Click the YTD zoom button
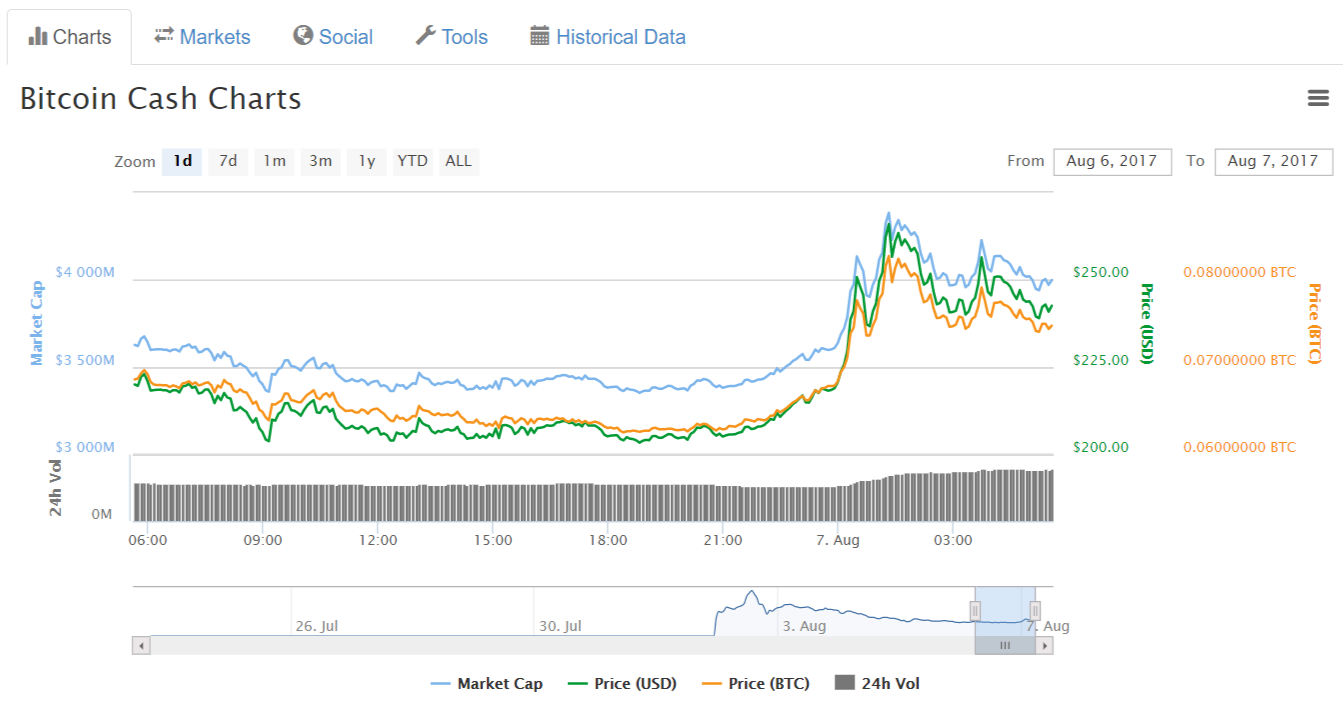The image size is (1343, 702). click(x=412, y=161)
